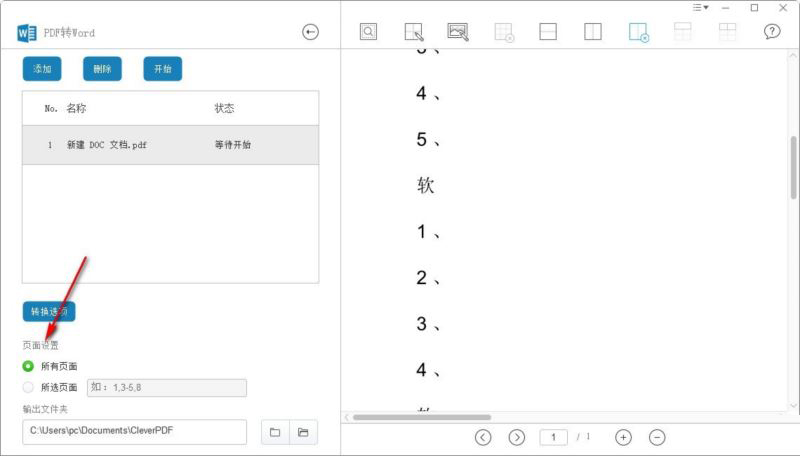
Task: Go to previous page arrow
Action: tap(483, 437)
